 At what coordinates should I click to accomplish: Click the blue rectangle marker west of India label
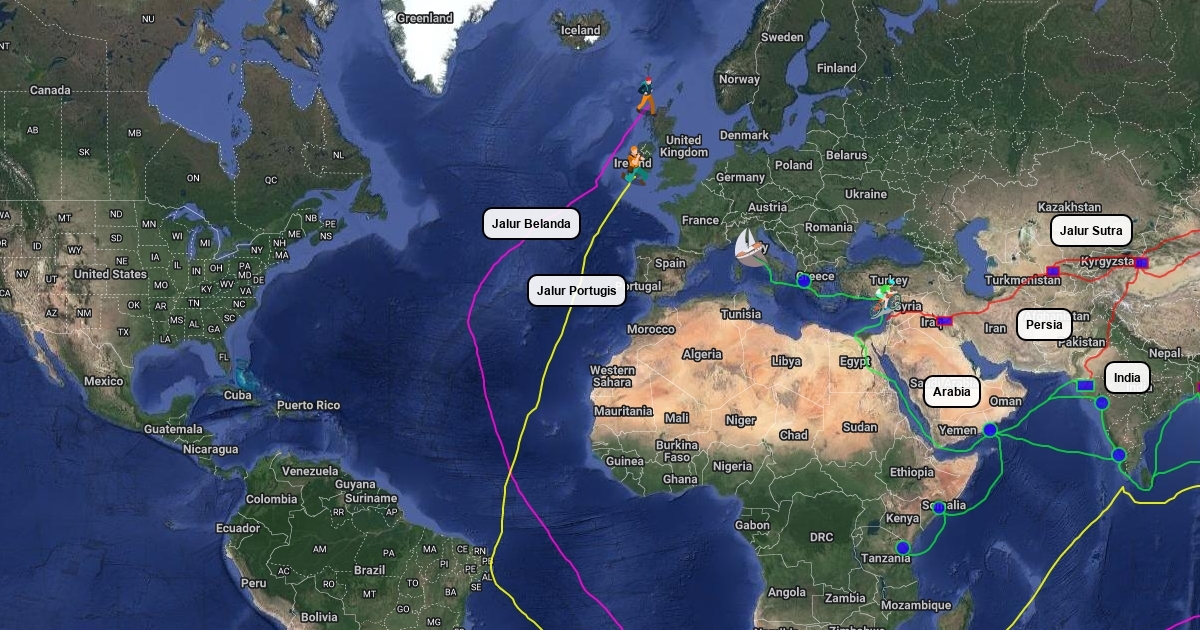pyautogui.click(x=1085, y=385)
